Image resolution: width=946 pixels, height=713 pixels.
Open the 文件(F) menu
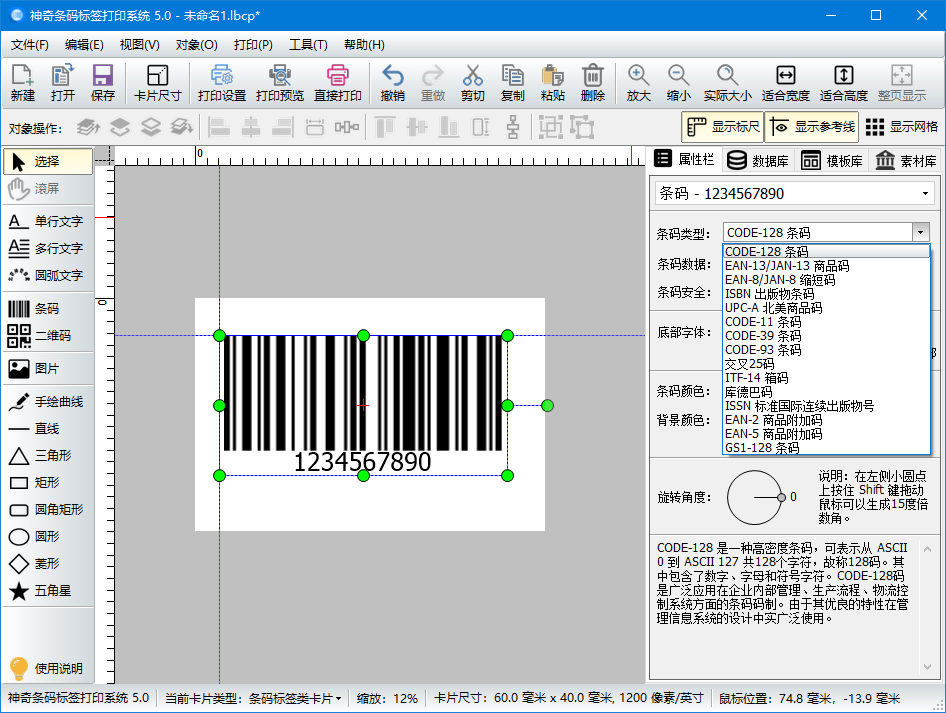pos(30,45)
